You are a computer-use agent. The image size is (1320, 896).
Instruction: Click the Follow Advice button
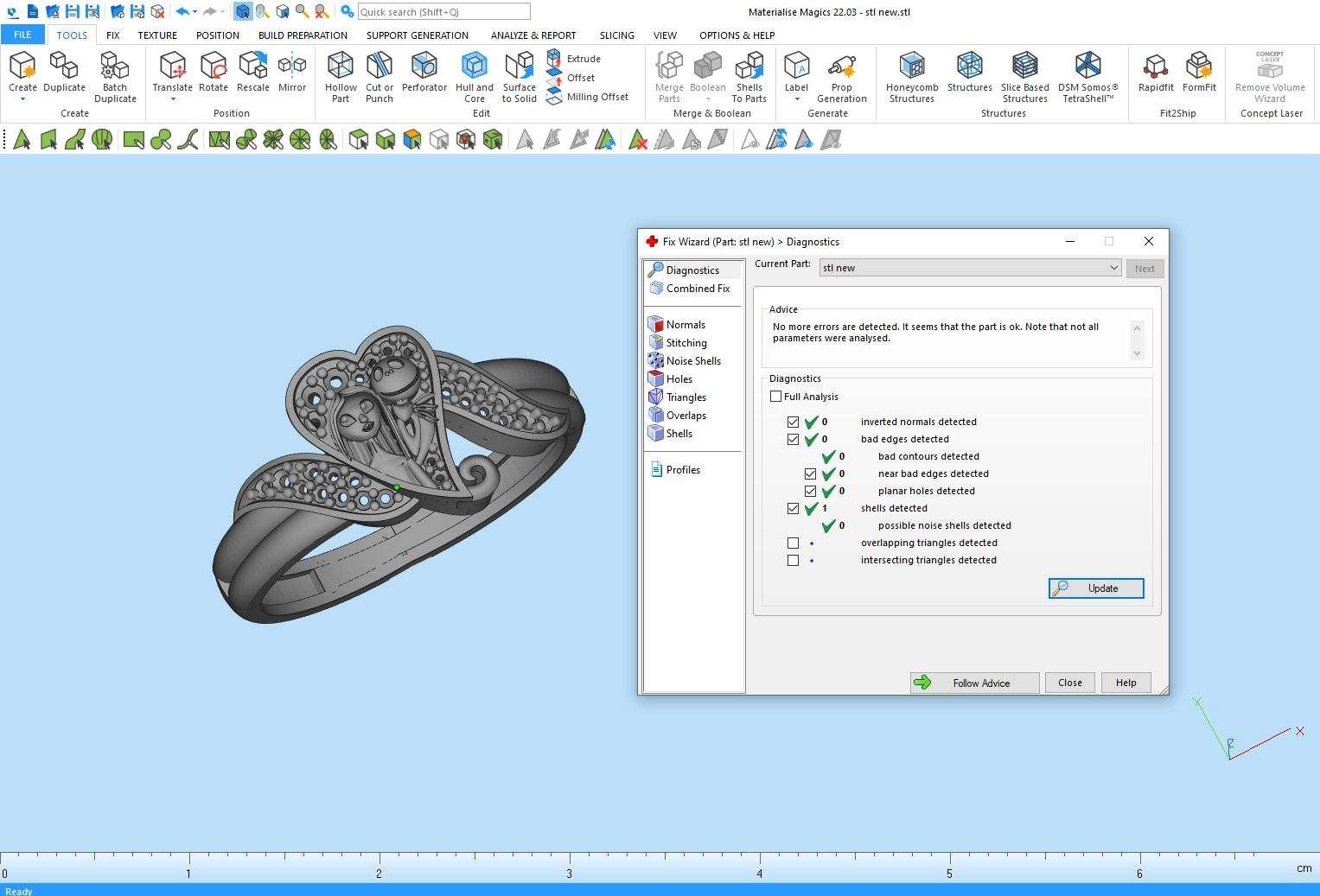pyautogui.click(x=974, y=683)
